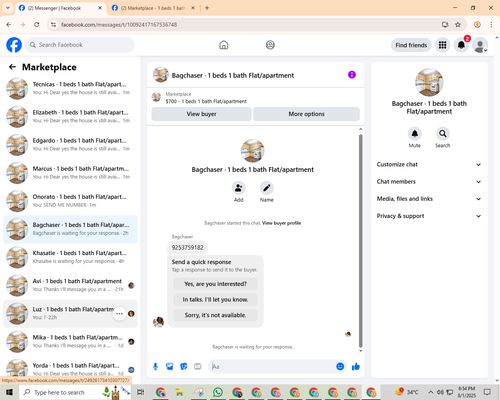This screenshot has width=500, height=400.
Task: Open Elizabeth conversation
Action: (x=70, y=117)
